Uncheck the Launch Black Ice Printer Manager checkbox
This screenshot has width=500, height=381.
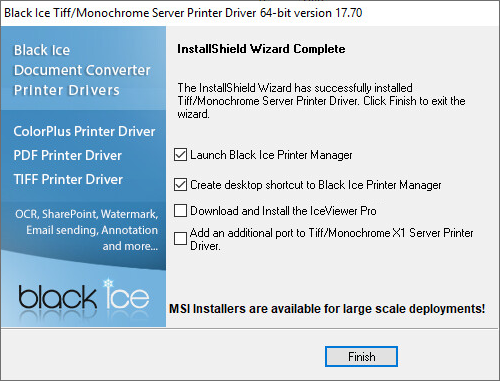pyautogui.click(x=180, y=155)
